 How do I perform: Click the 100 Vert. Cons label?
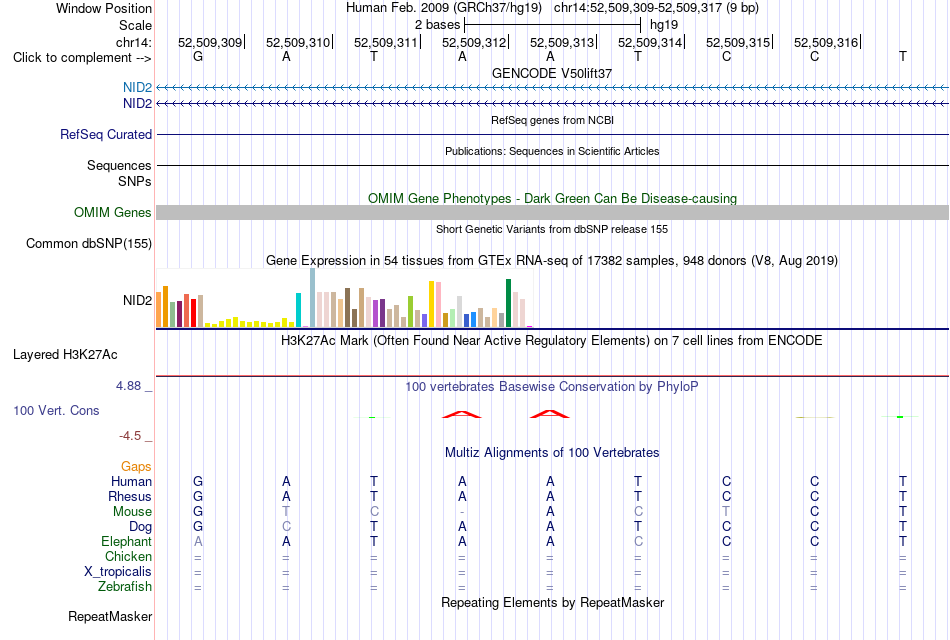point(56,410)
